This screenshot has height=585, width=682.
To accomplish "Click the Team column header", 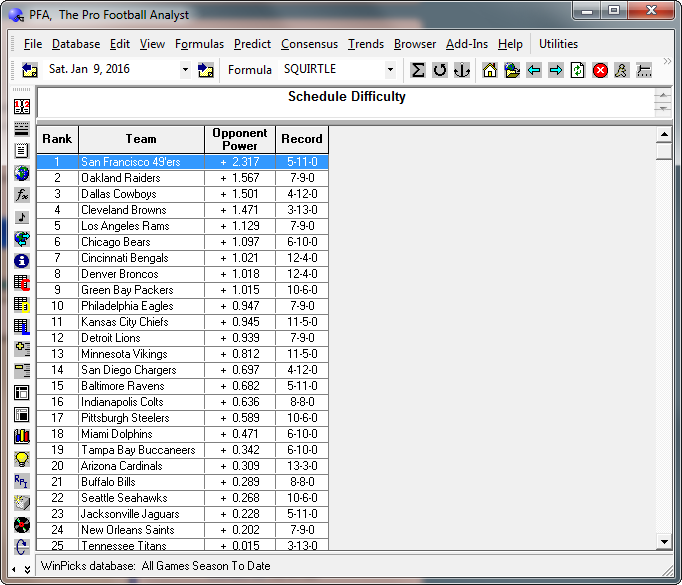I will [x=141, y=139].
